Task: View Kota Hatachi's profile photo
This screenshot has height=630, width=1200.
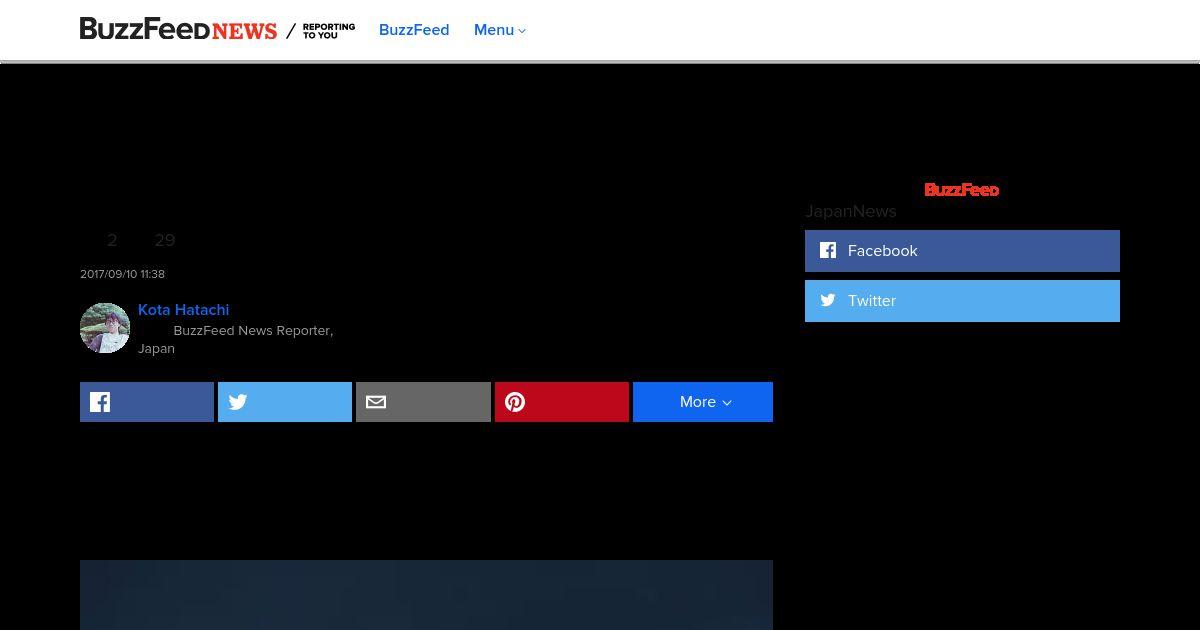Action: coord(105,328)
